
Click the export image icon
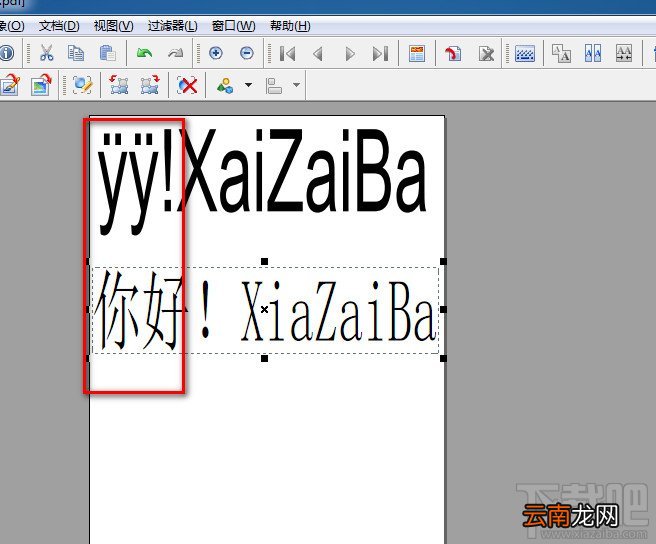coord(41,85)
